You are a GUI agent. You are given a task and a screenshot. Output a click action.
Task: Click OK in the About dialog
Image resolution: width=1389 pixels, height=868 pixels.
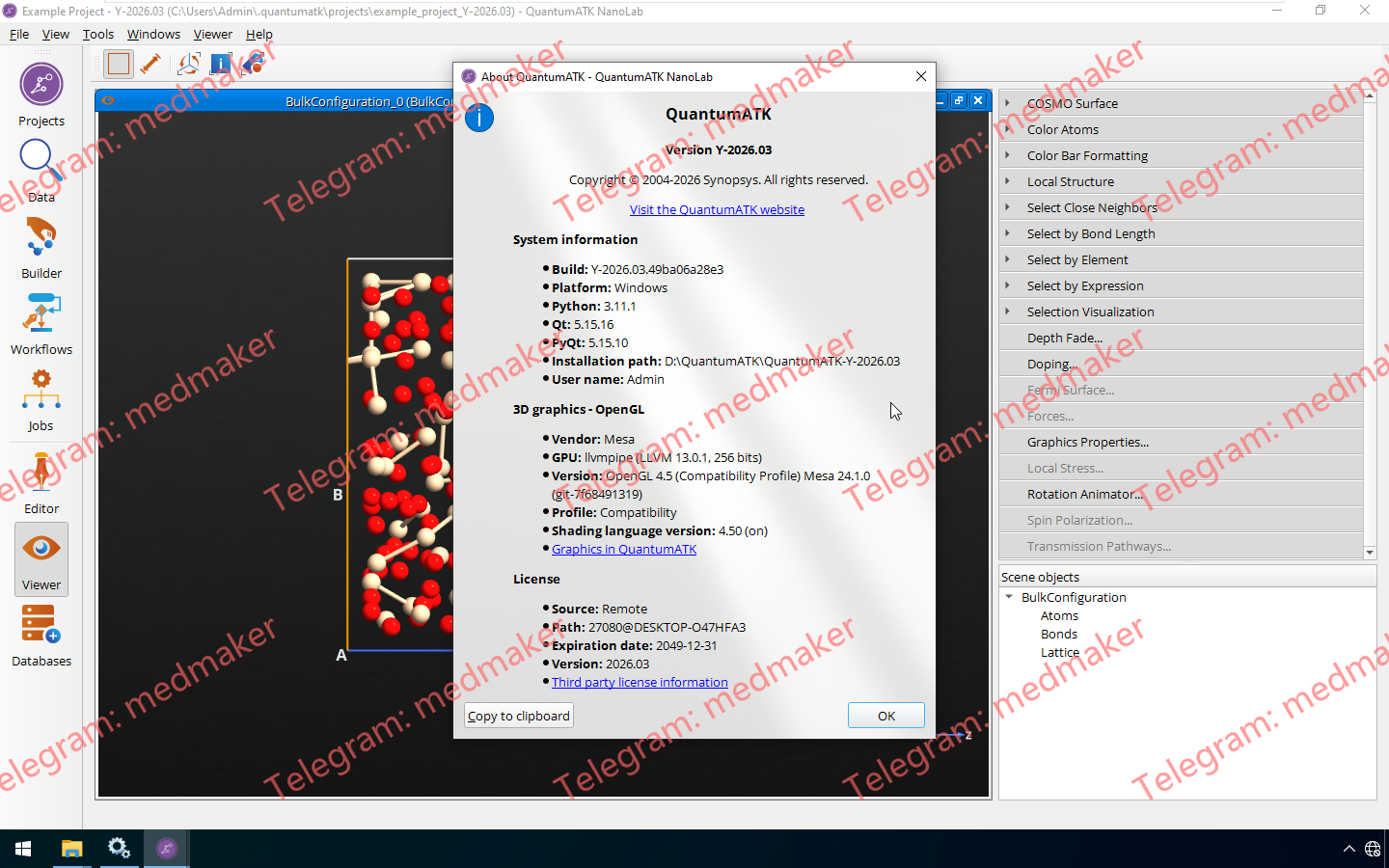tap(886, 716)
